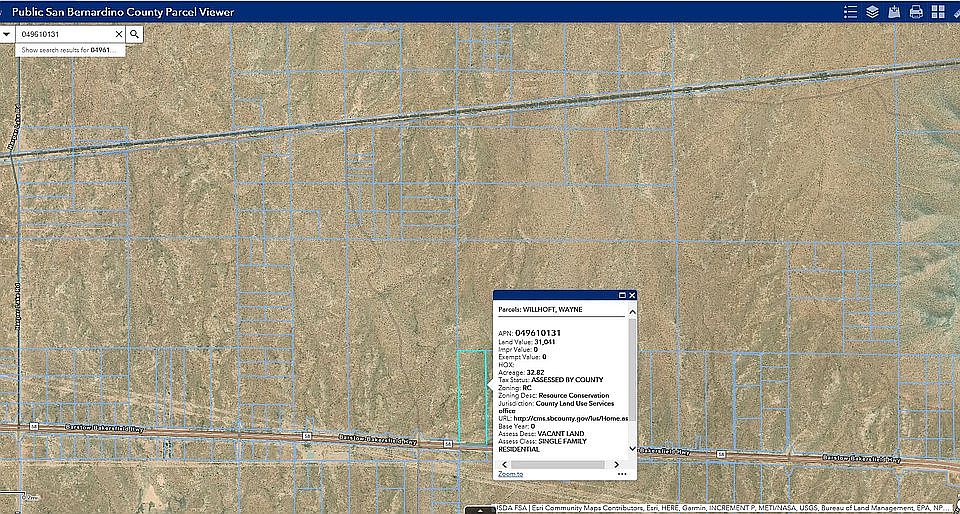Open the popup more options ellipsis

click(x=622, y=474)
